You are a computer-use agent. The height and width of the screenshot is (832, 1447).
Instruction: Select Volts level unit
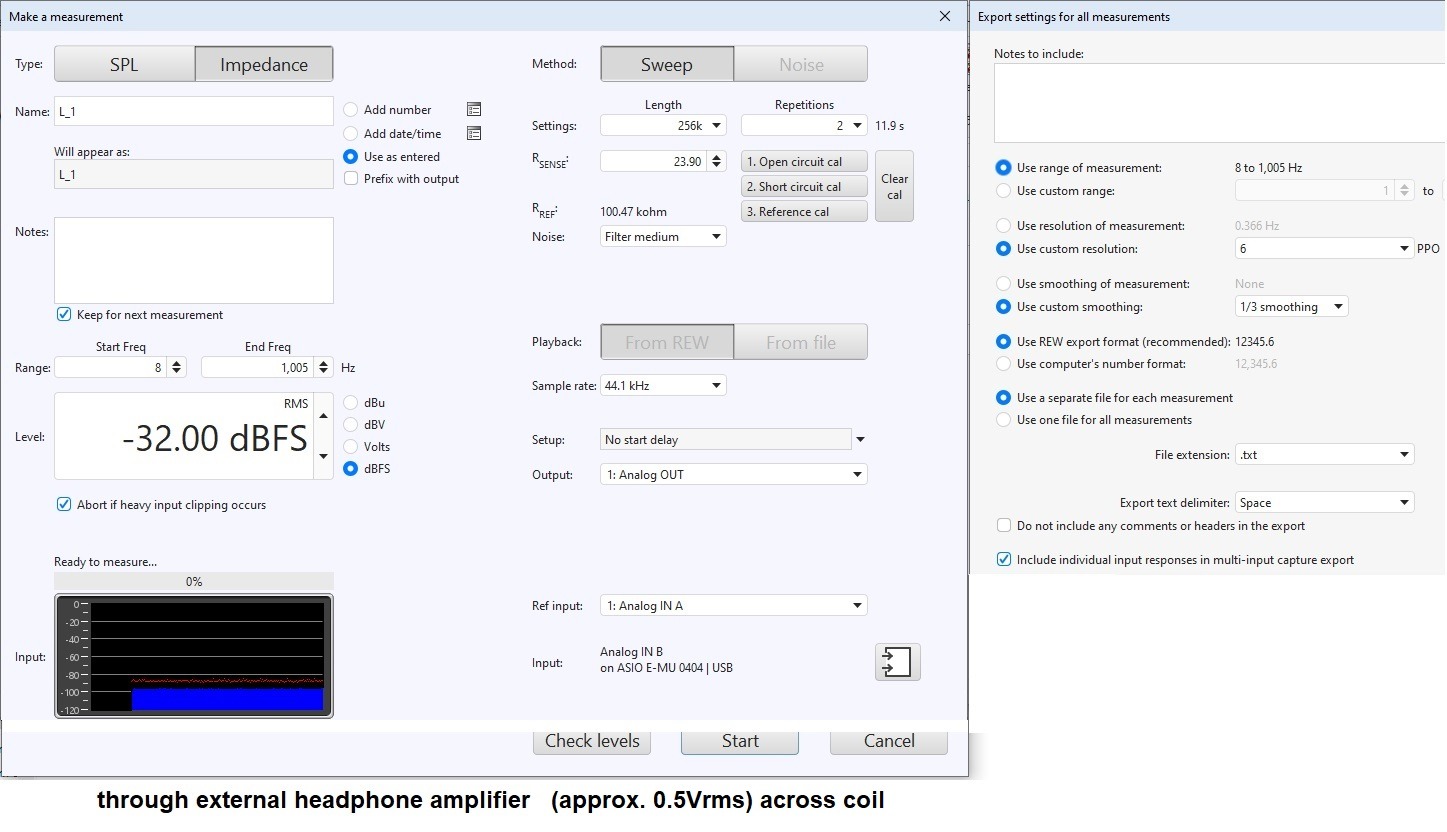(x=350, y=447)
